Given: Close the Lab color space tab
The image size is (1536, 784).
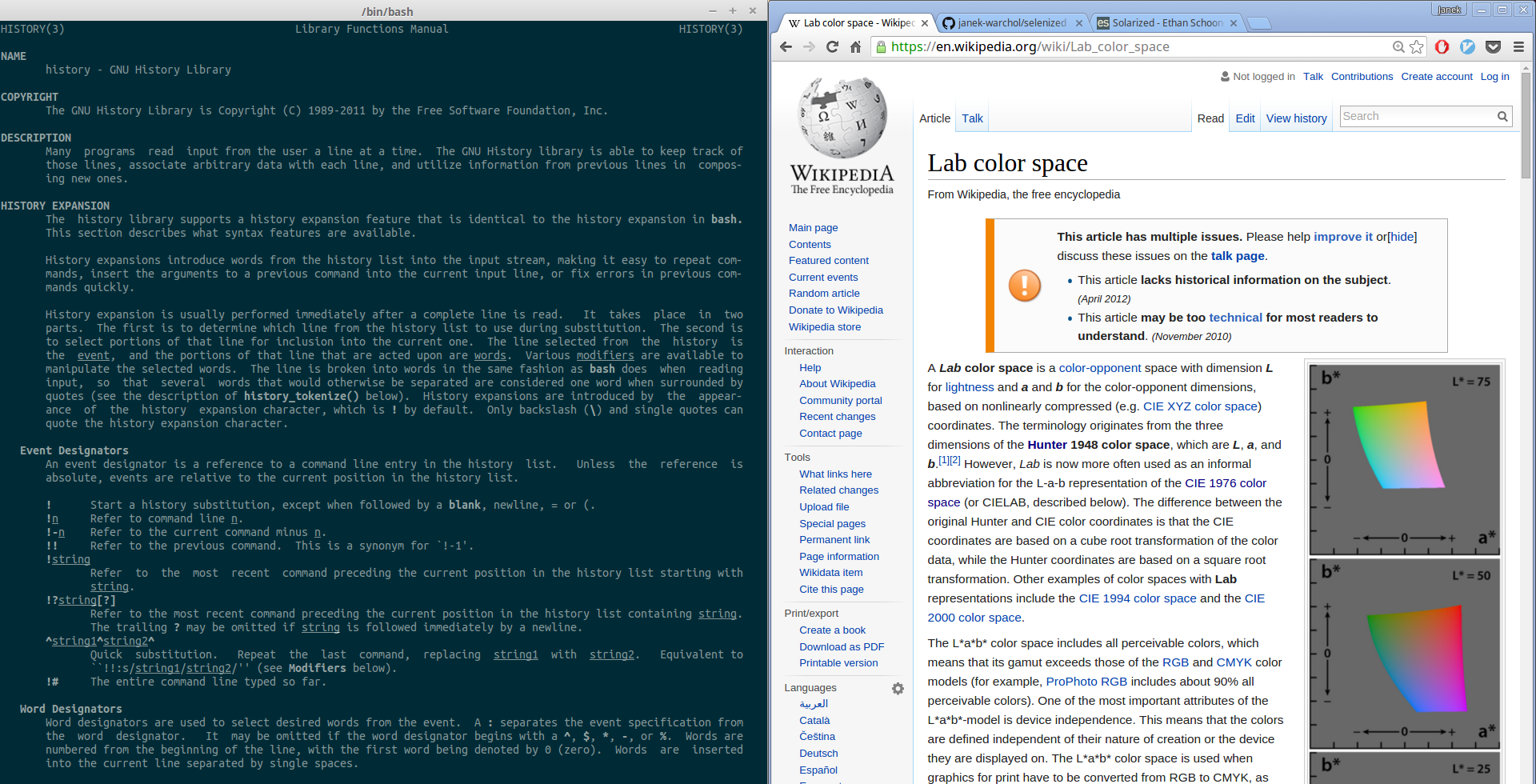Looking at the screenshot, I should click(x=925, y=23).
